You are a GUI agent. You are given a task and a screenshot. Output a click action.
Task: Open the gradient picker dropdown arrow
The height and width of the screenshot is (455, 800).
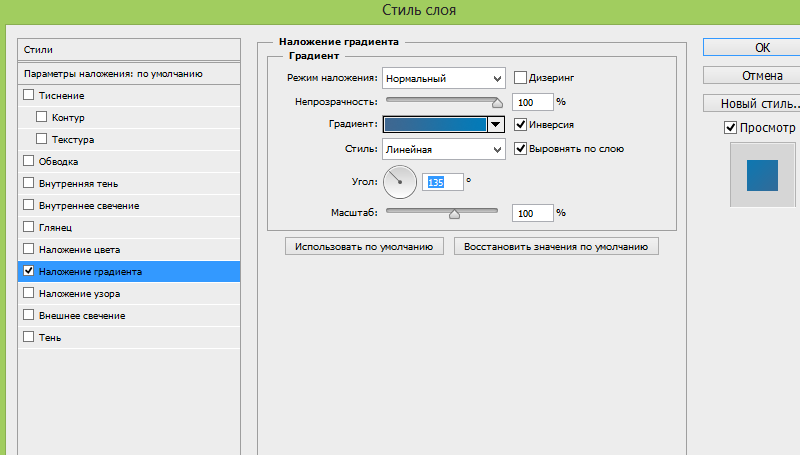494,125
